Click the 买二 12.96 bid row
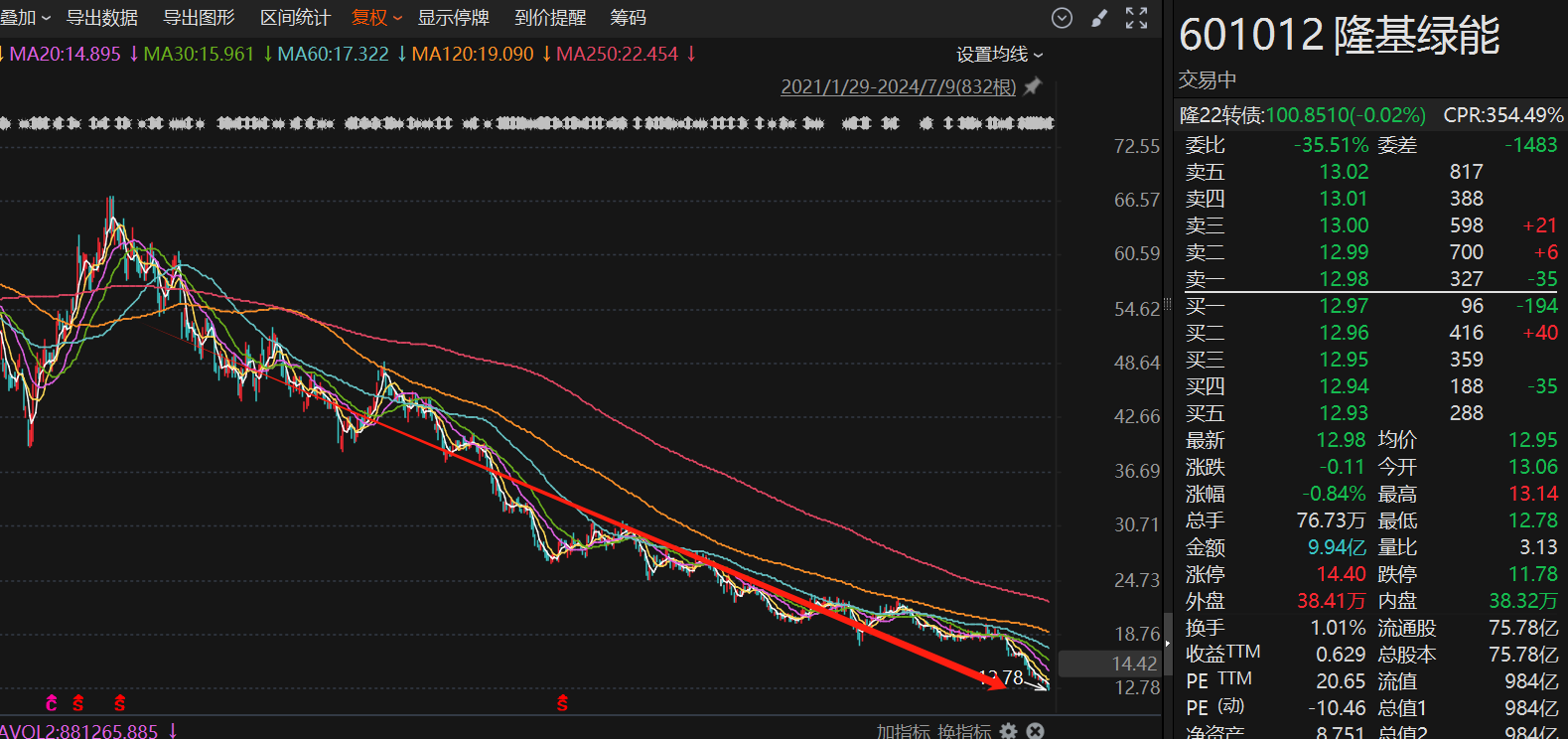 click(x=1370, y=333)
